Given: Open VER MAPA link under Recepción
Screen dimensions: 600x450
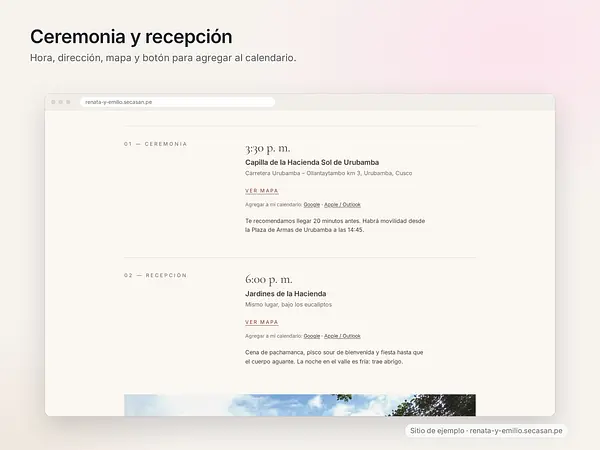Looking at the screenshot, I should pos(262,322).
